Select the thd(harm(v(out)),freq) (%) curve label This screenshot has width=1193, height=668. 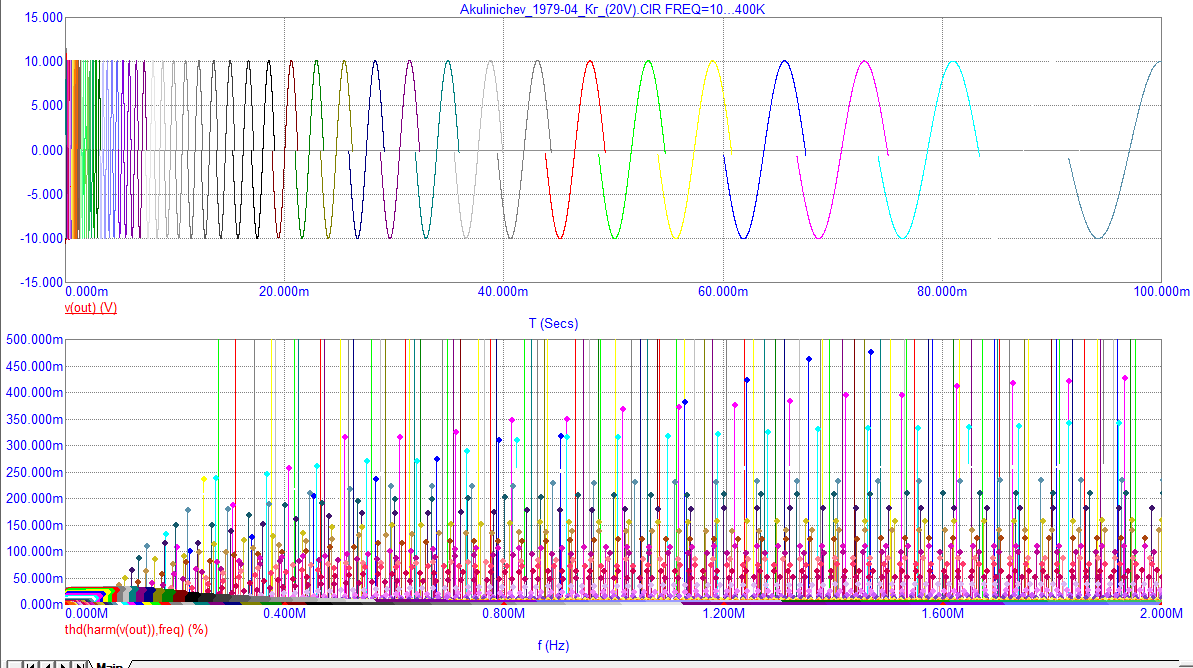pos(136,629)
